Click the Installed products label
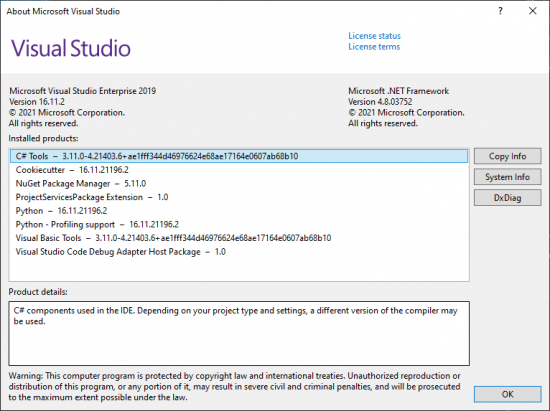Image resolution: width=550 pixels, height=411 pixels. pos(43,139)
